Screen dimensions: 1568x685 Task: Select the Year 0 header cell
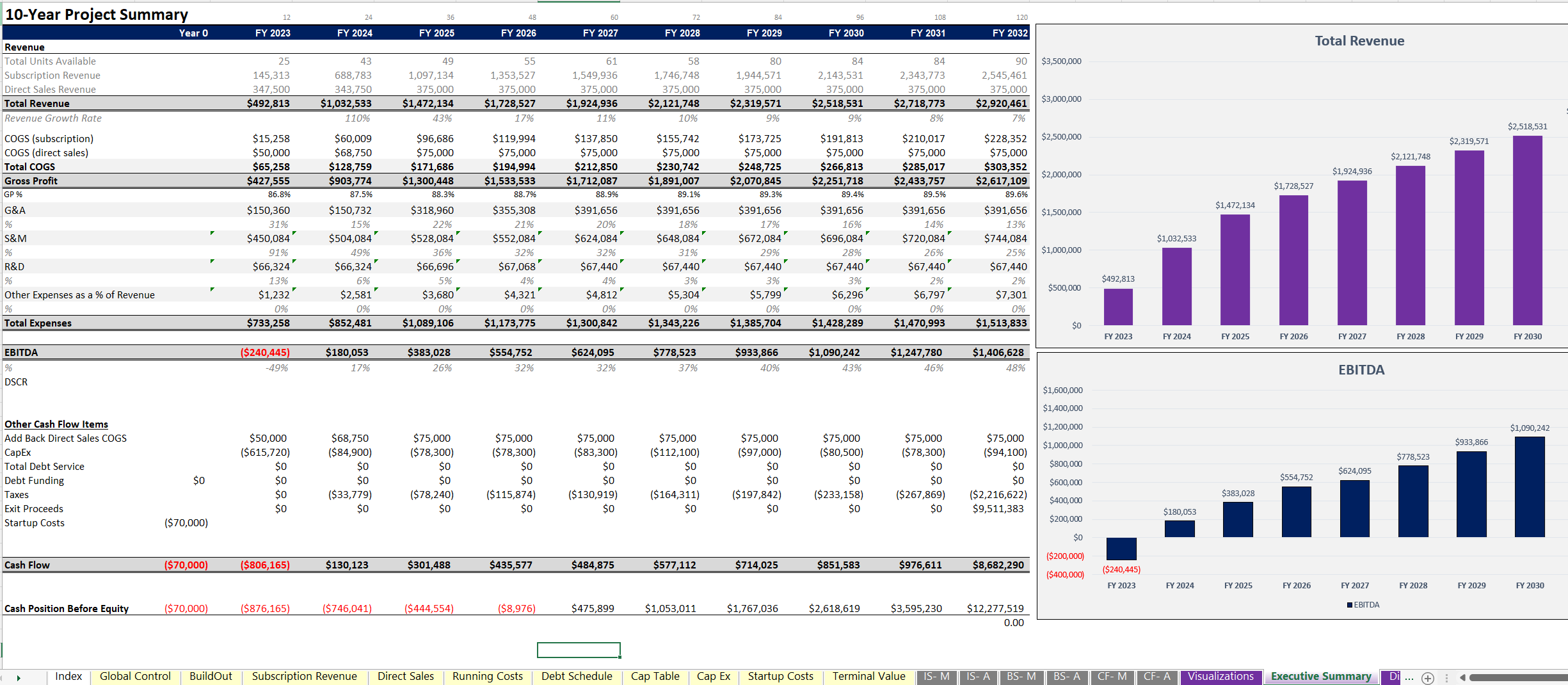click(x=193, y=33)
